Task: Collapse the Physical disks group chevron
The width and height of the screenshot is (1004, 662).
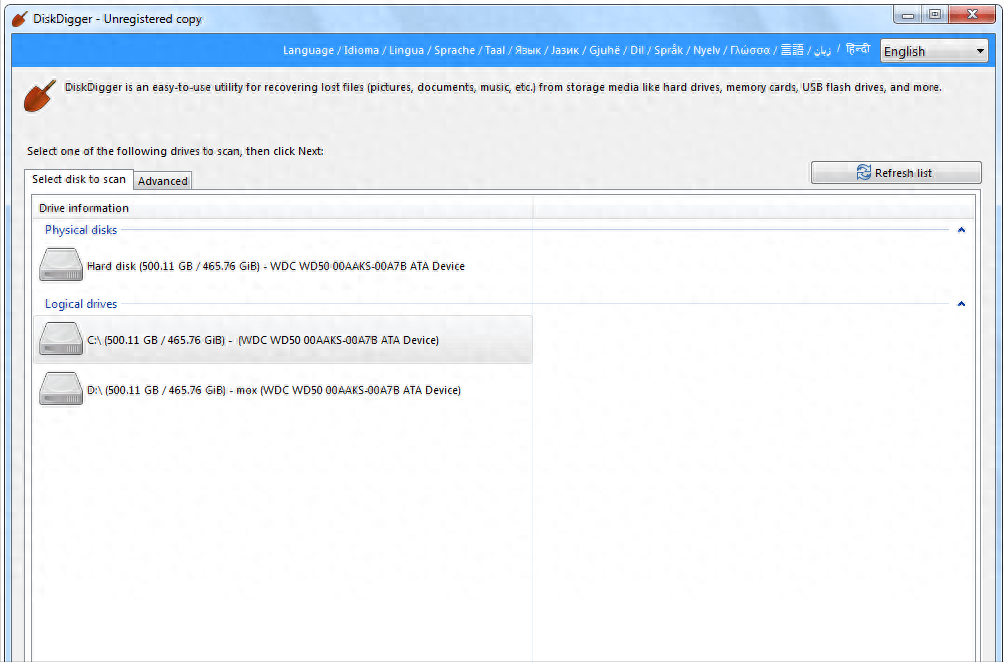Action: (x=961, y=230)
